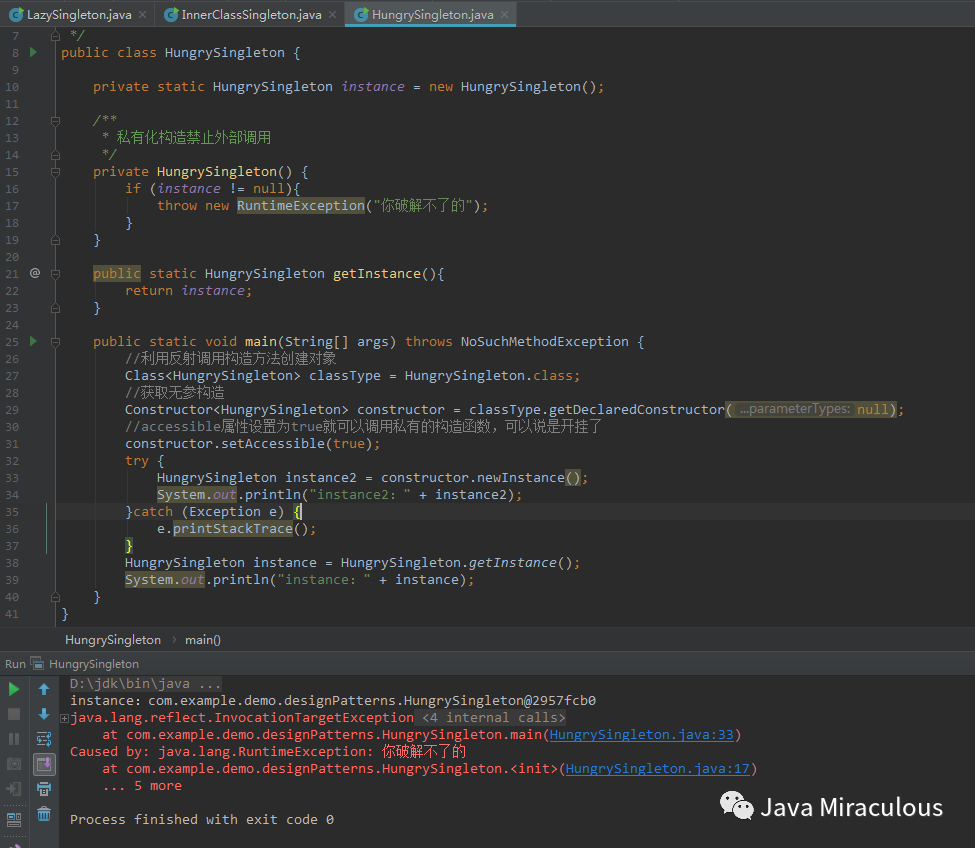Viewport: 975px width, 848px height.
Task: Close the HungrySingleton.java tab
Action: (504, 14)
